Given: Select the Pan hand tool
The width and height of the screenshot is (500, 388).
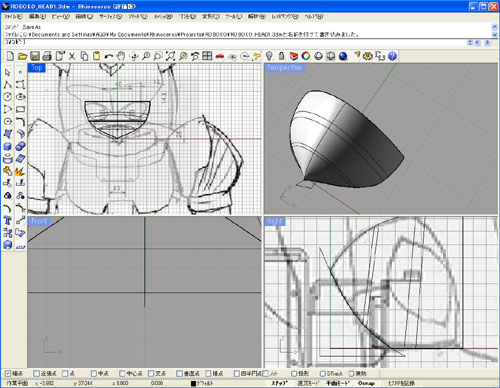Looking at the screenshot, I should click(x=121, y=56).
